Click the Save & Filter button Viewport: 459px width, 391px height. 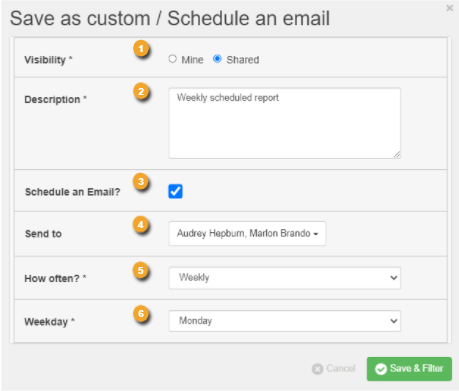click(x=409, y=369)
